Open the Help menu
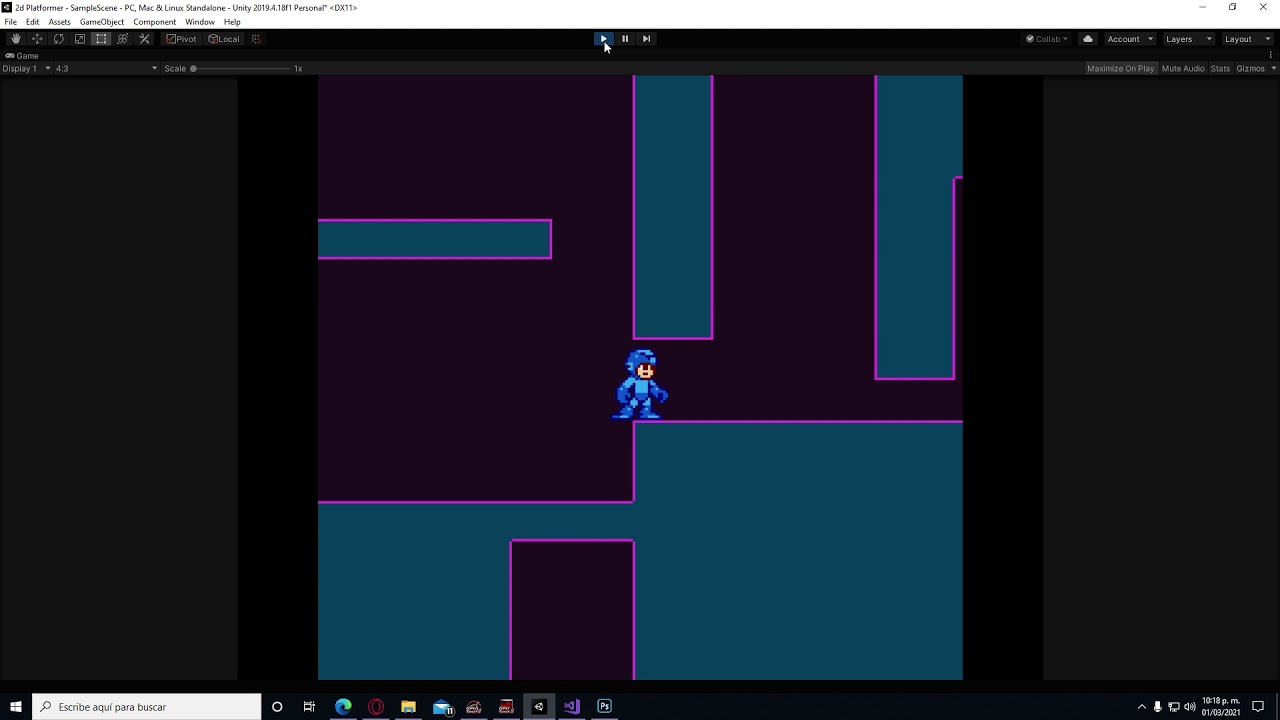Viewport: 1280px width, 720px height. tap(232, 22)
